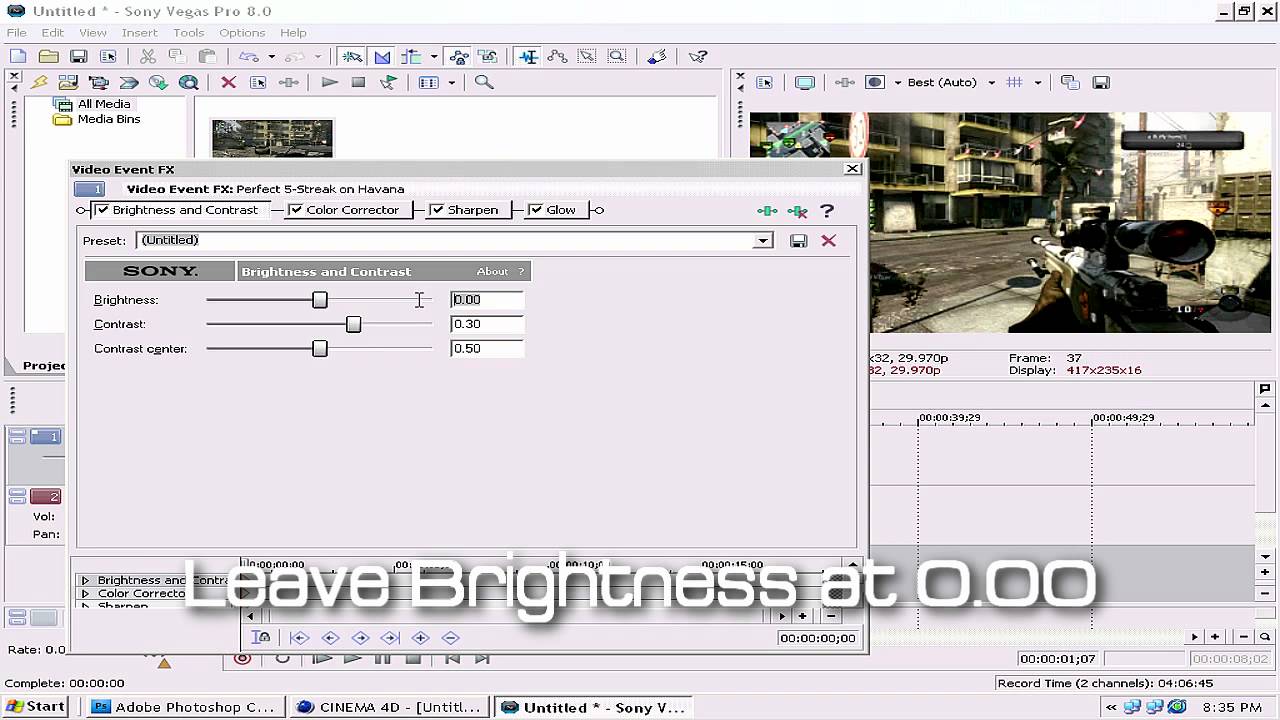1280x720 pixels.
Task: Uncheck the Color Corrector effect checkbox
Action: coord(295,210)
